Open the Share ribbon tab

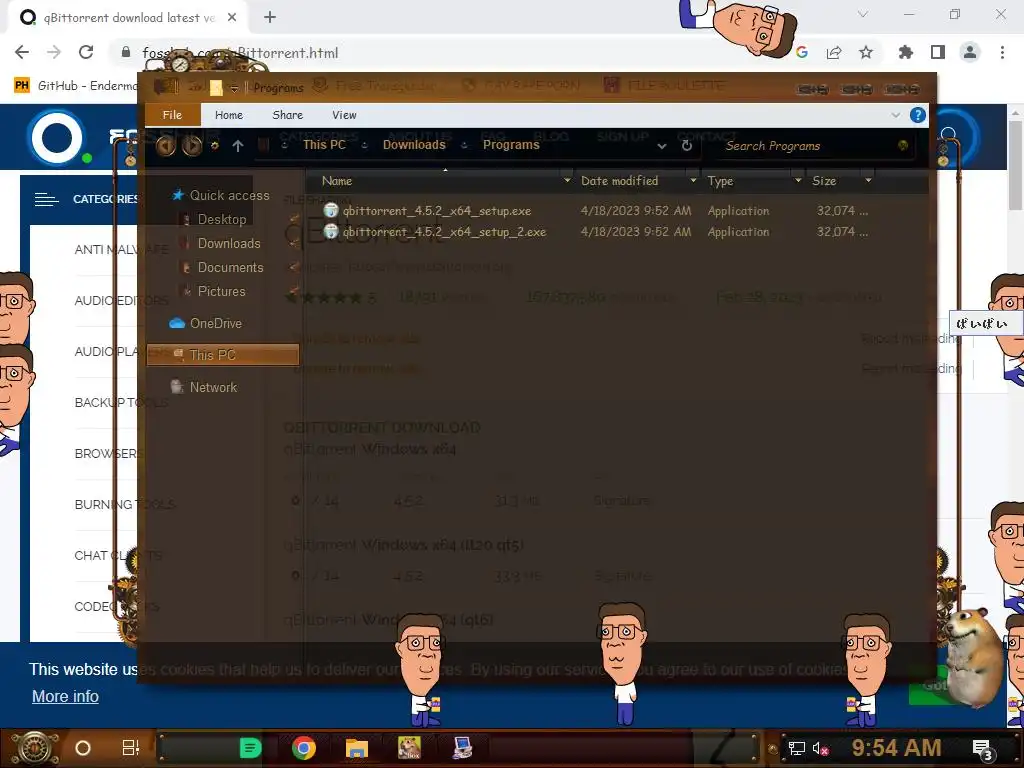[287, 115]
